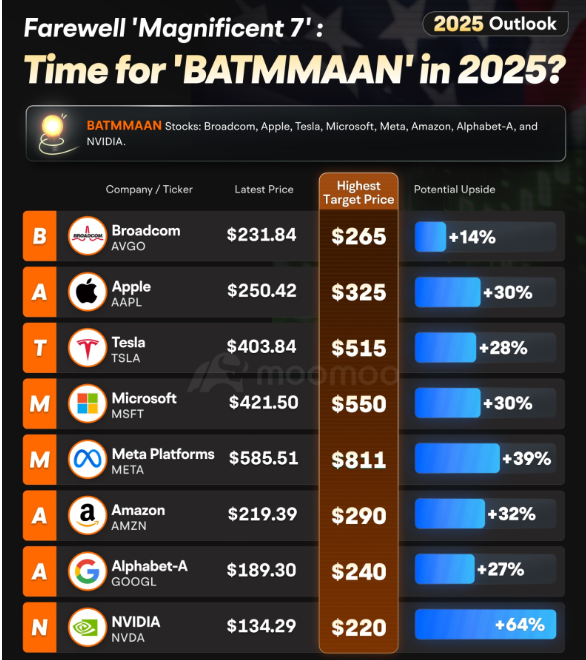Click the NVIDIA green eye logo
Screen dimensions: 586x660
pyautogui.click(x=87, y=627)
